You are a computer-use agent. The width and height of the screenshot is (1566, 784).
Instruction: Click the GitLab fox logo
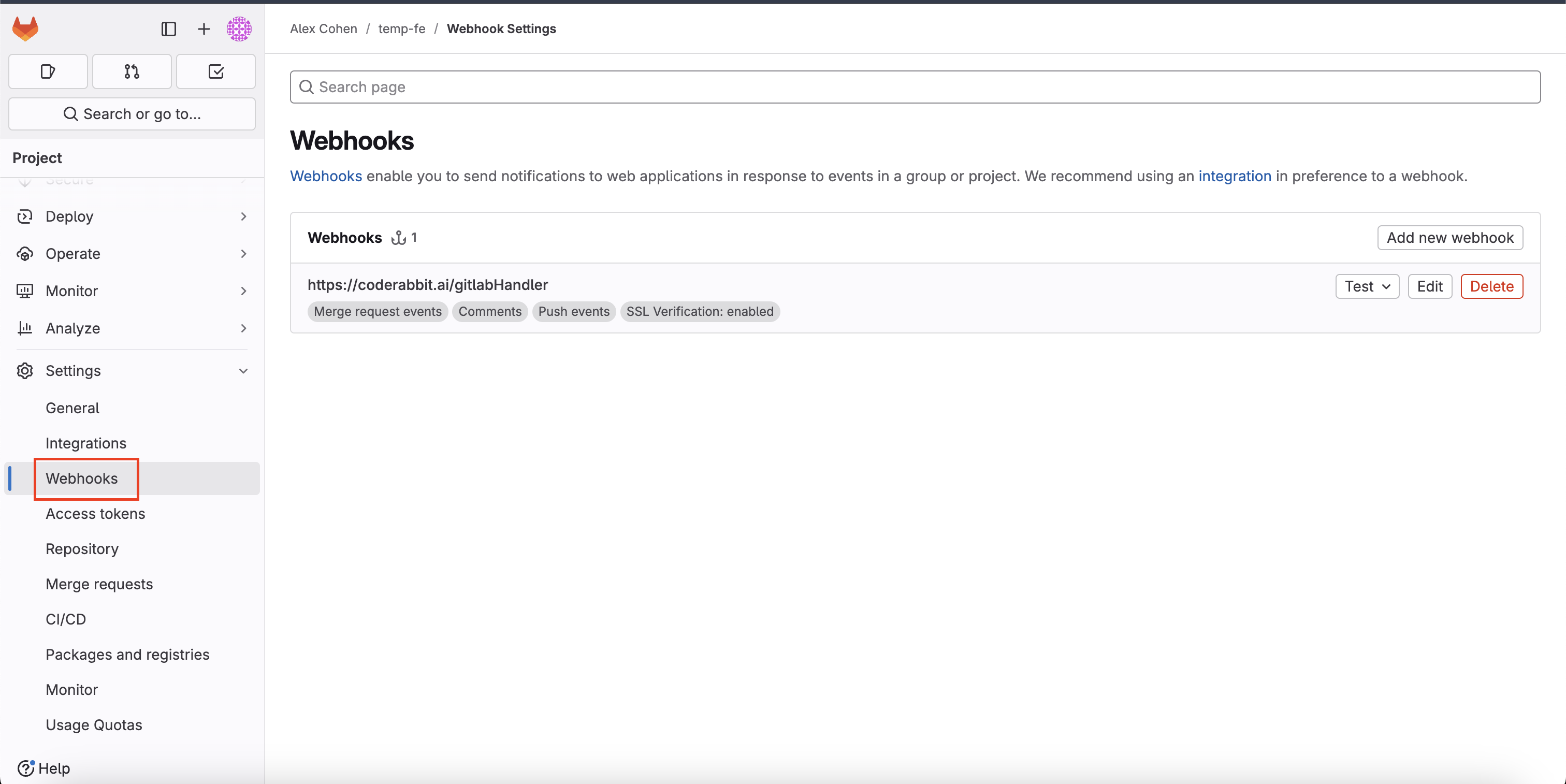(x=25, y=28)
